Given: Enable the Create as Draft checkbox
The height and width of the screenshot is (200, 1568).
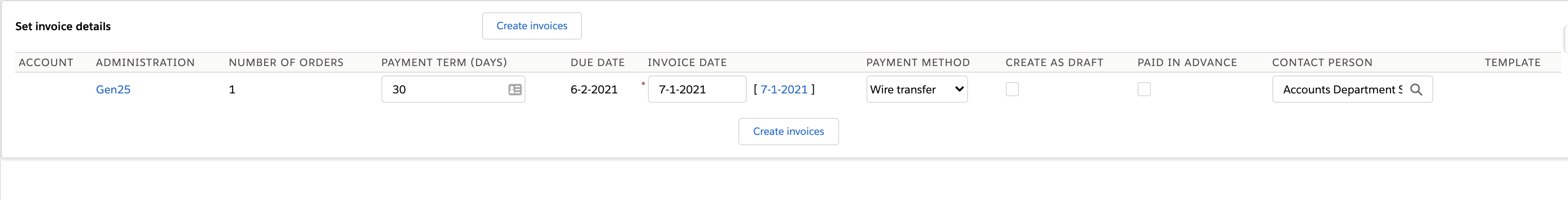Looking at the screenshot, I should (x=1011, y=90).
